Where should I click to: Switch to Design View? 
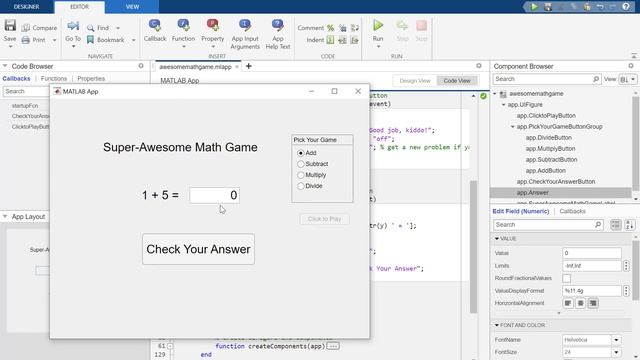coord(415,81)
